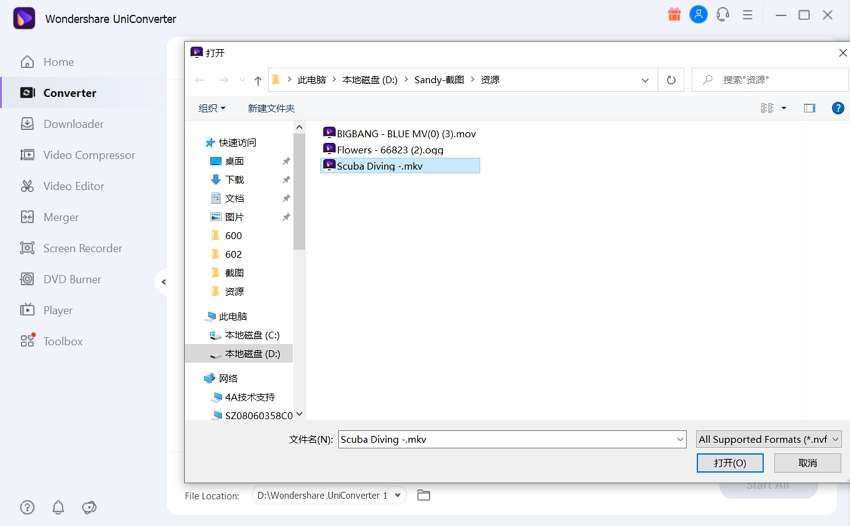
Task: Go to Video Compressor
Action: (x=78, y=155)
